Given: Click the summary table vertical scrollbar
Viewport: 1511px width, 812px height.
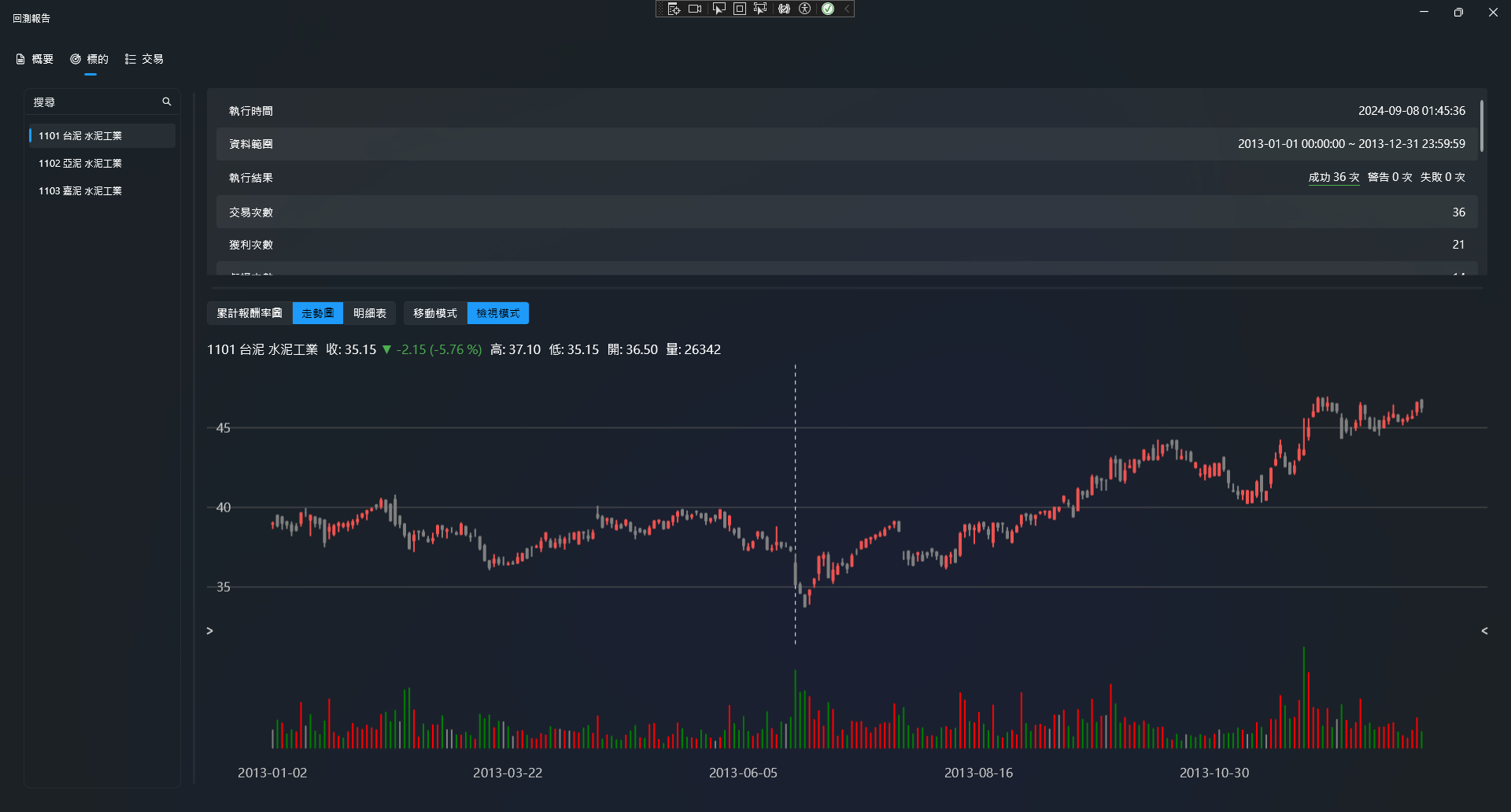Looking at the screenshot, I should pos(1481,127).
